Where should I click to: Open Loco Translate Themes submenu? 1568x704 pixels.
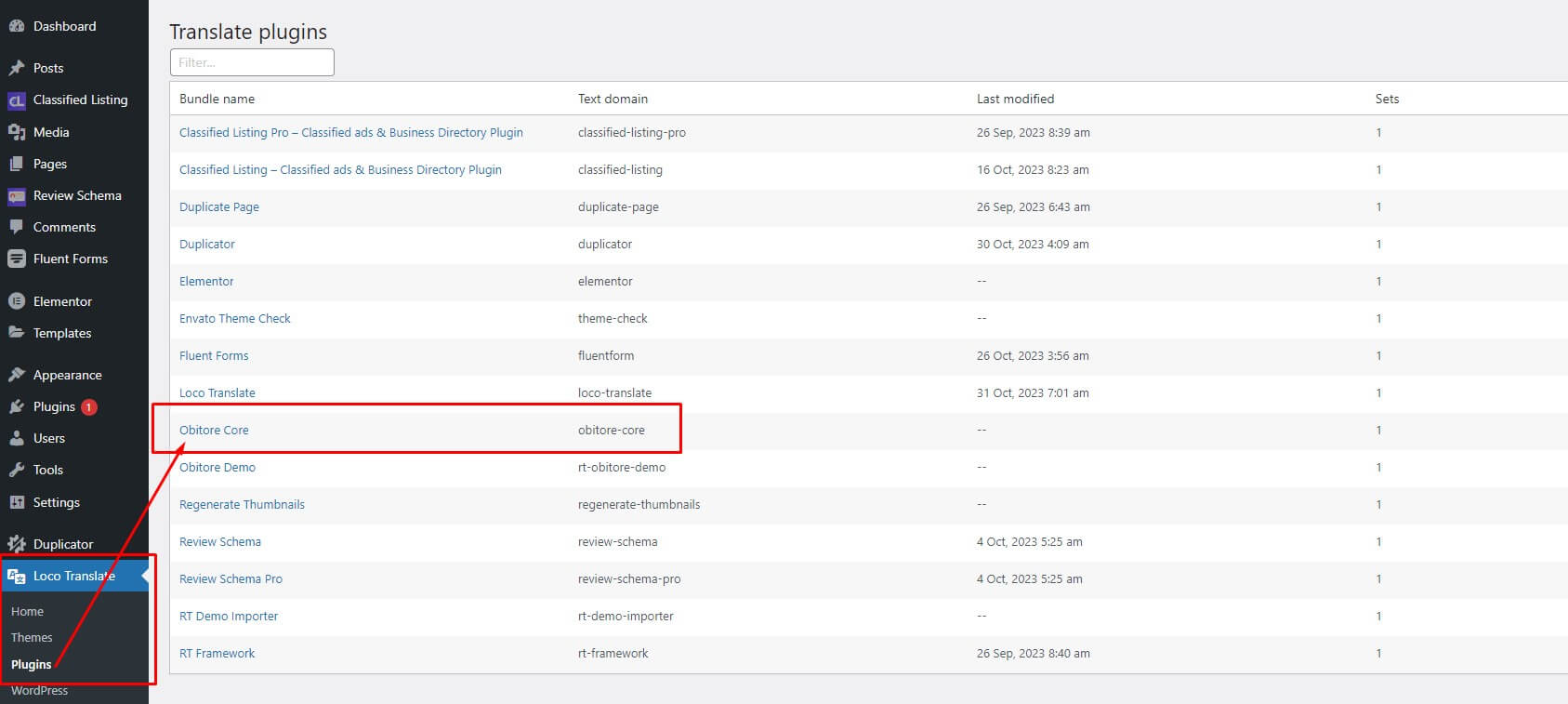click(32, 637)
